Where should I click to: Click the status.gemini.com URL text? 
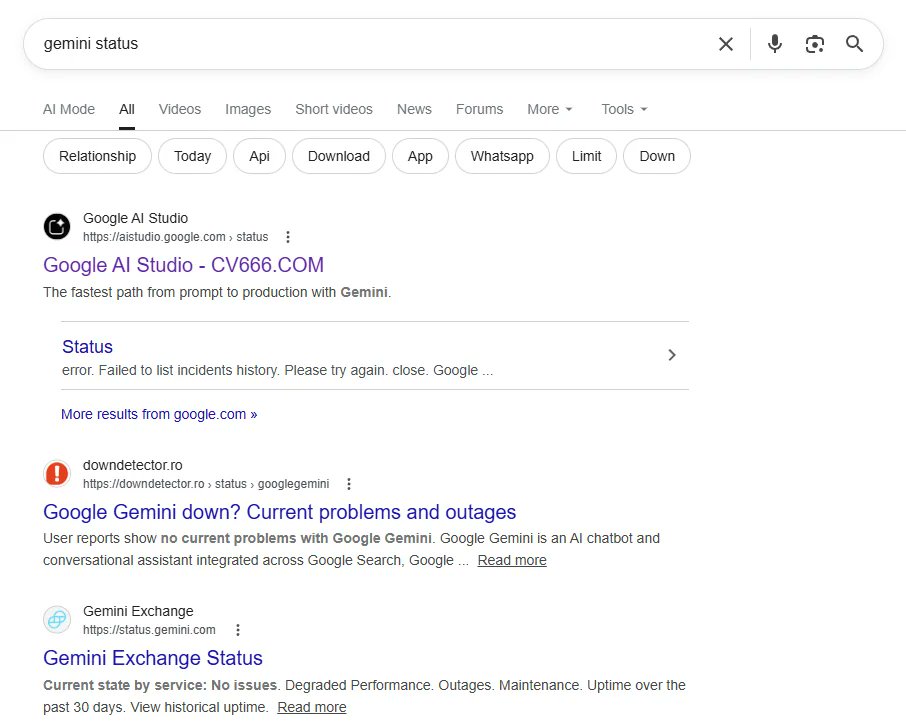149,630
